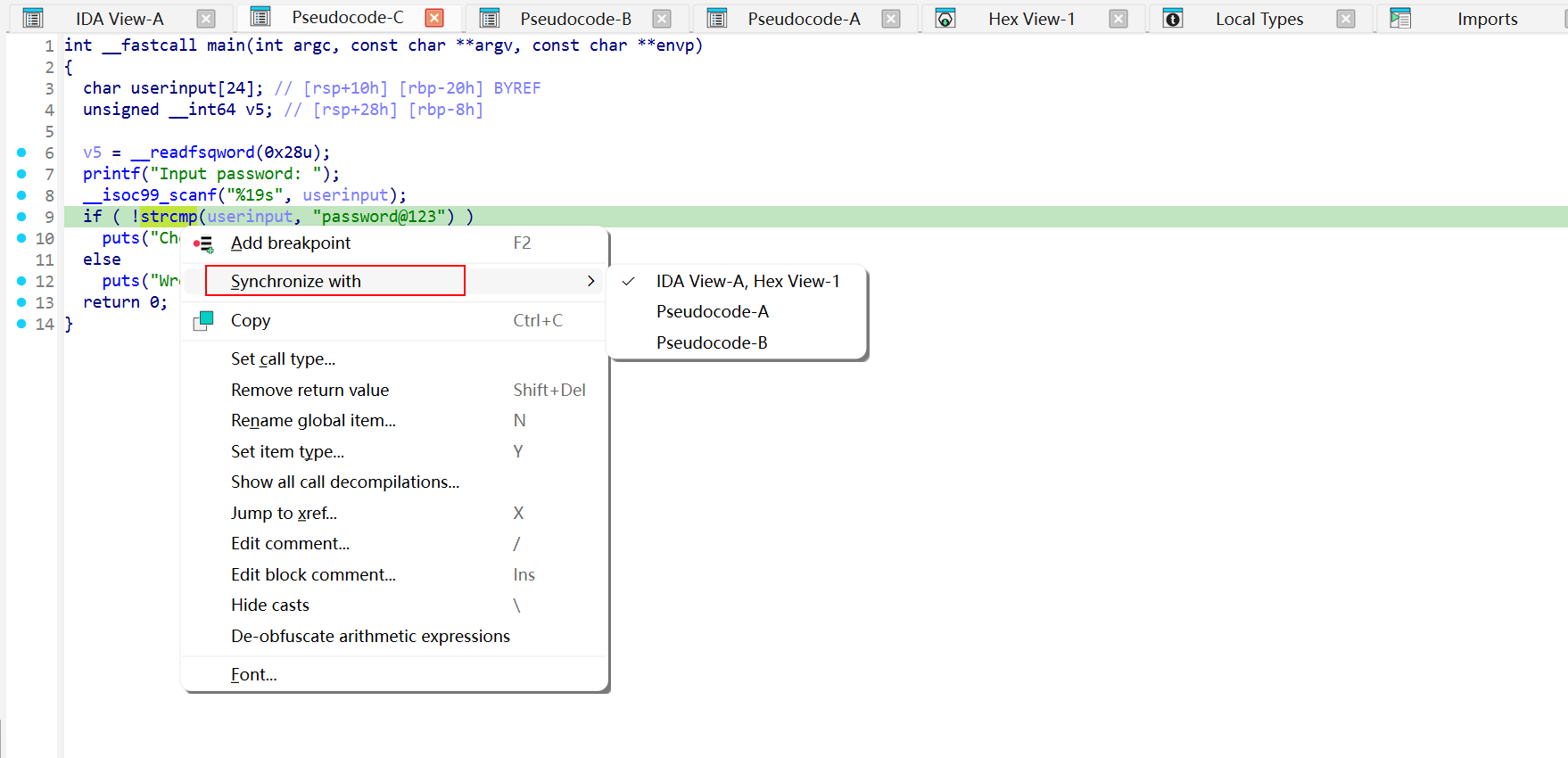Screen dimensions: 1568x758
Task: Select De-obfuscate arithmetic expressions
Action: coord(395,636)
